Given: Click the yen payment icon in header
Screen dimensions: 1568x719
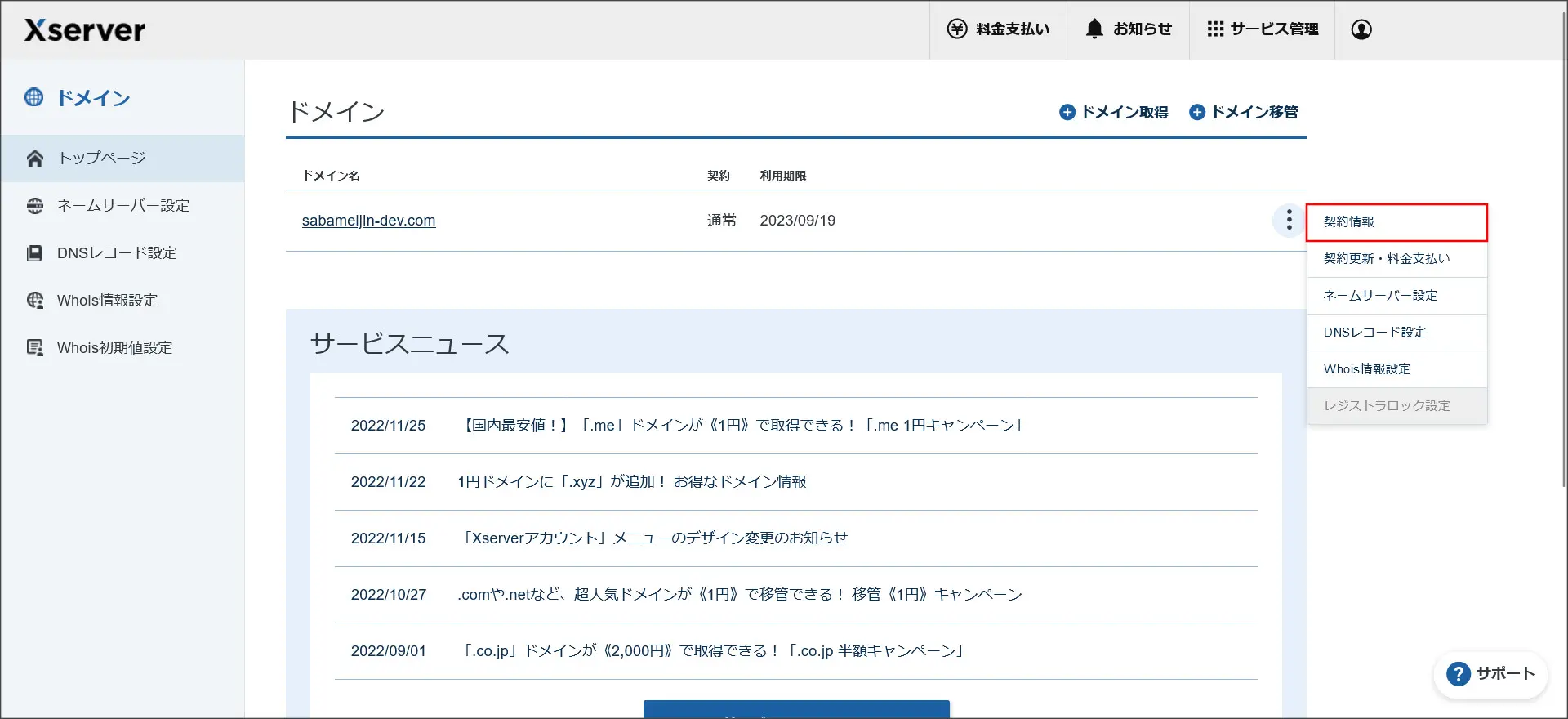Looking at the screenshot, I should 957,29.
